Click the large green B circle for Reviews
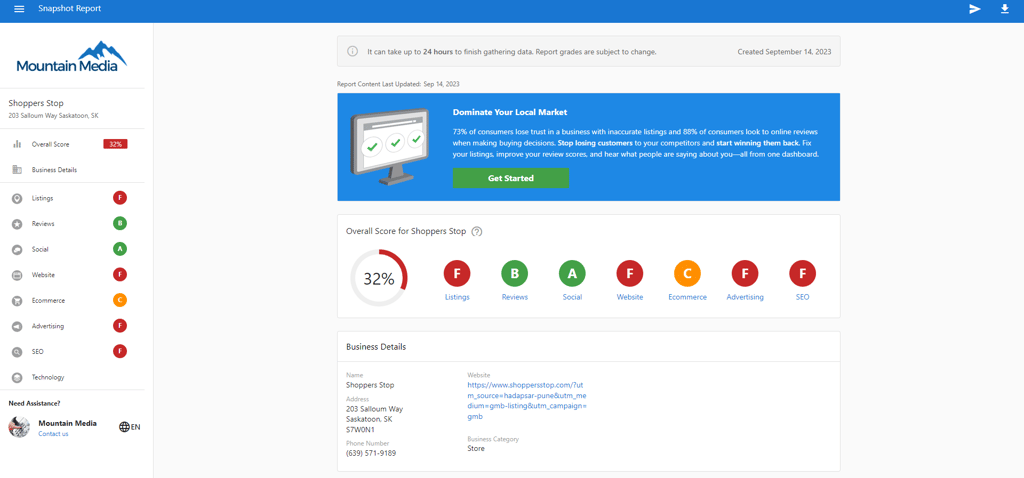 click(x=515, y=274)
